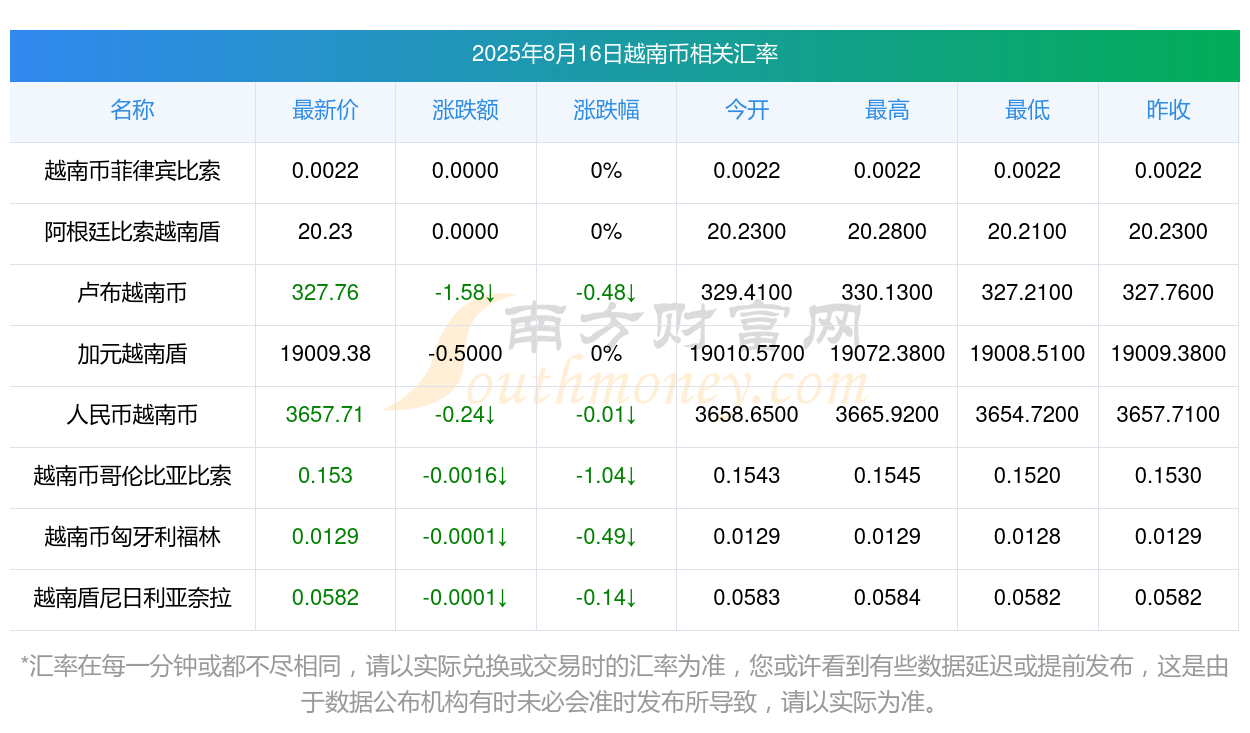Click the opening value 0.0583
The width and height of the screenshot is (1250, 733).
click(x=747, y=598)
